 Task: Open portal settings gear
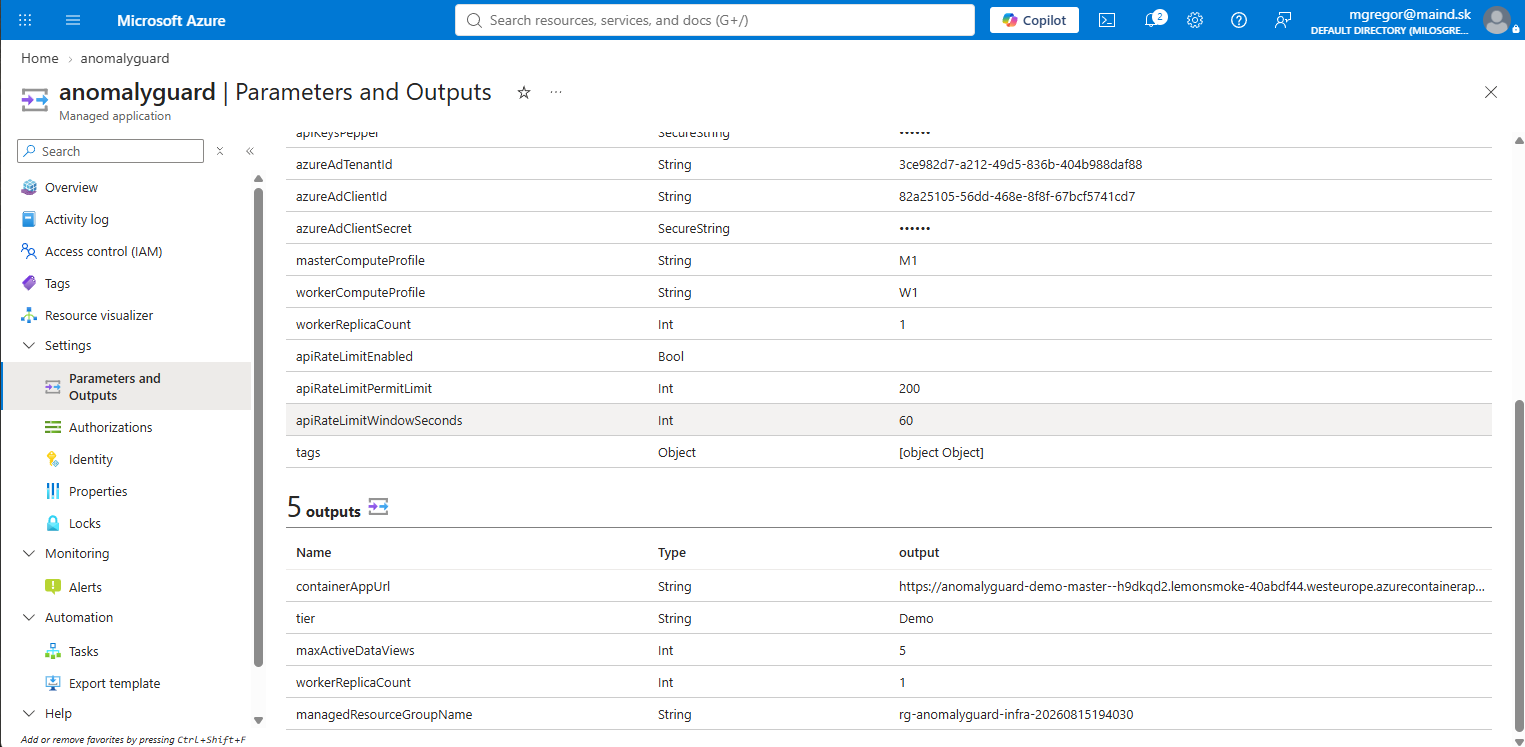1195,20
